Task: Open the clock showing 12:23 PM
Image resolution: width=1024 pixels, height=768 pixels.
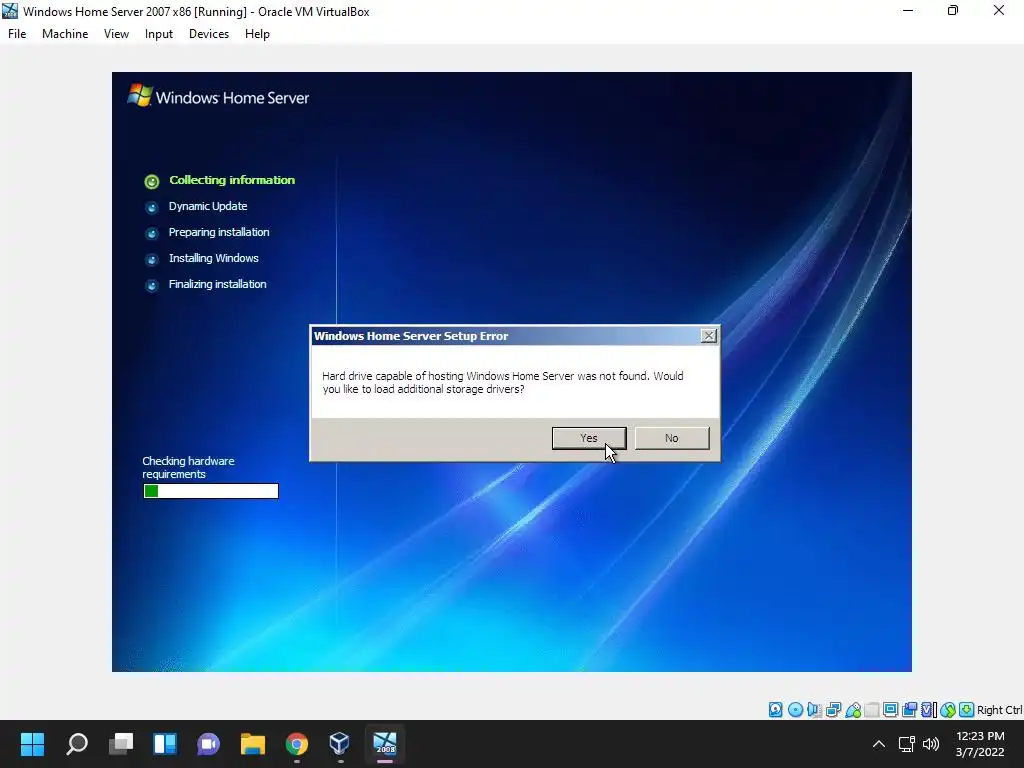Action: [980, 744]
